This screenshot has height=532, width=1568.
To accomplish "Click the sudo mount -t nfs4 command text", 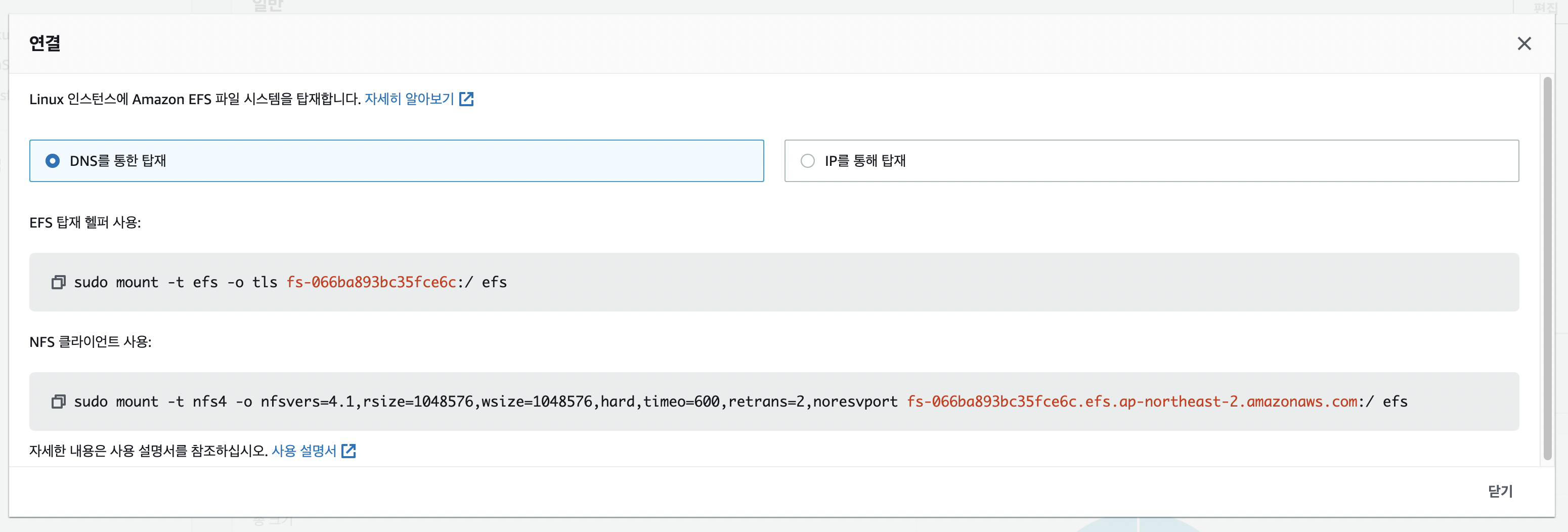I will point(740,402).
